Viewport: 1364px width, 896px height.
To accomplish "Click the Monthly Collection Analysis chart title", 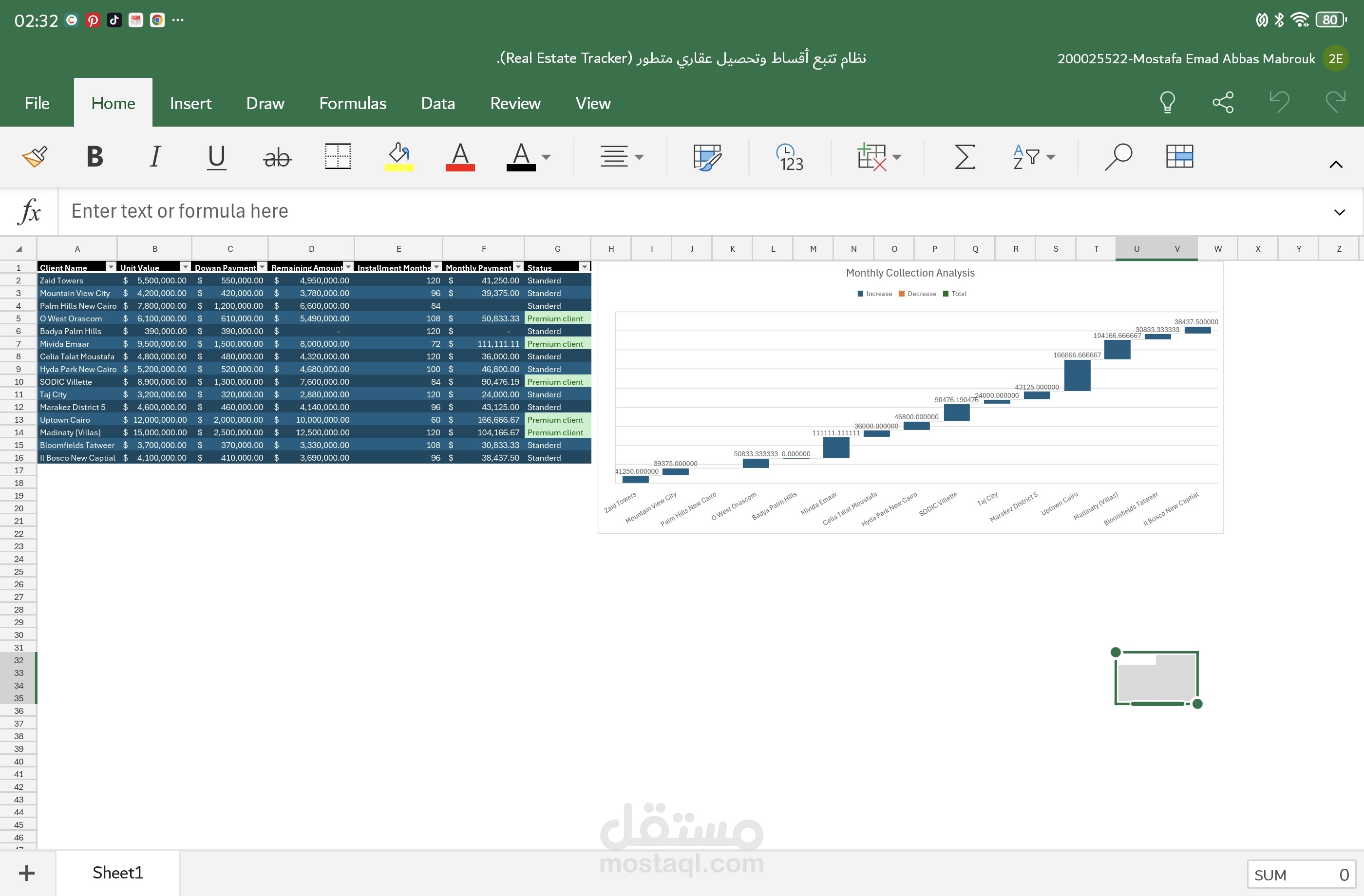I will point(910,273).
